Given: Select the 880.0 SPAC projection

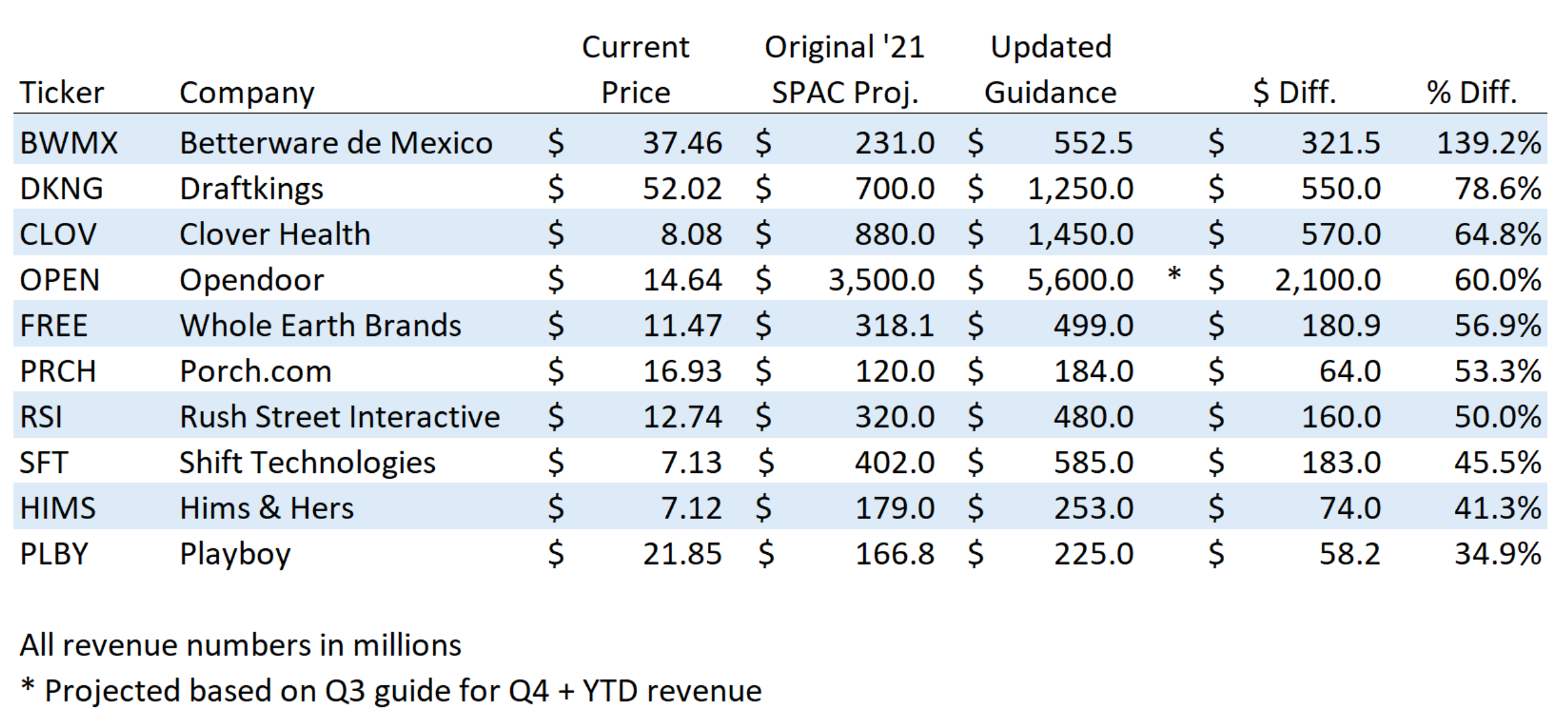Looking at the screenshot, I should coord(895,234).
